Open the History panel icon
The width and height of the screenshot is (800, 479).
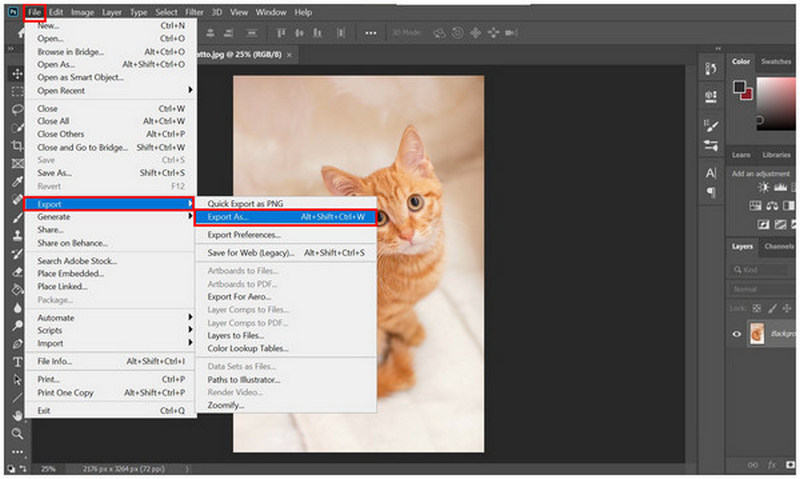[711, 68]
